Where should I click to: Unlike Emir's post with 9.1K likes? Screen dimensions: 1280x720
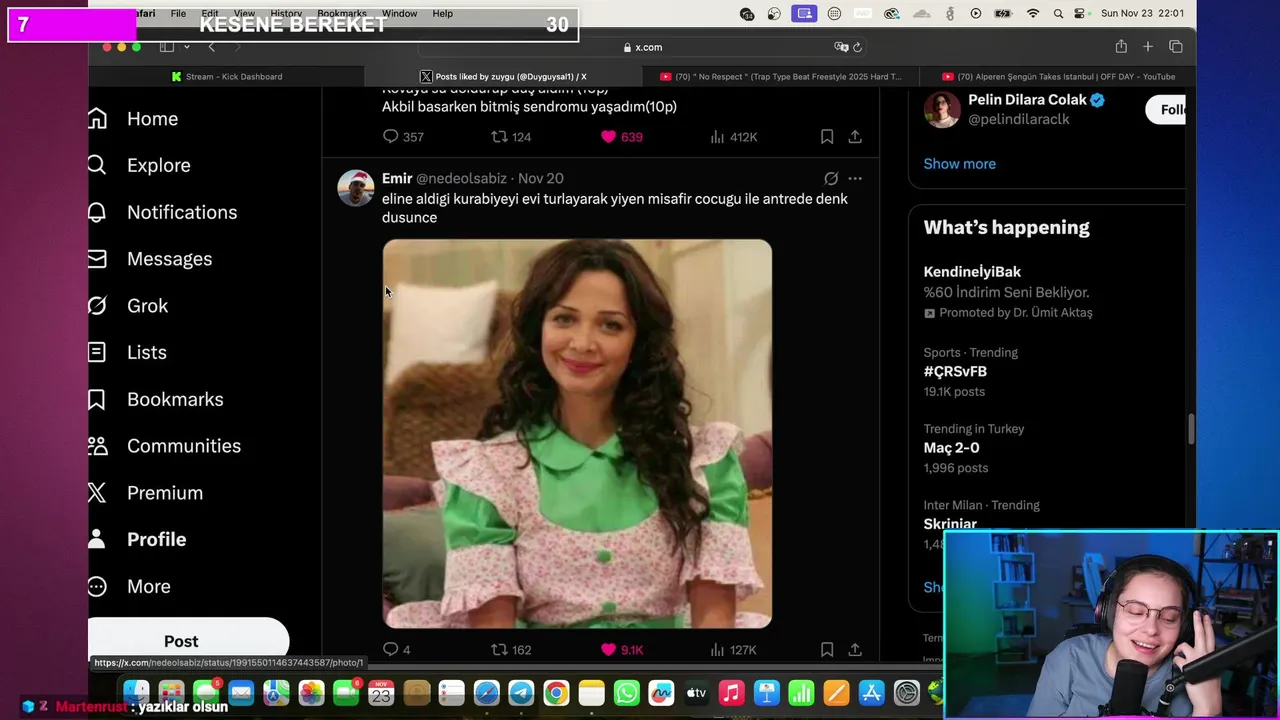coord(621,649)
